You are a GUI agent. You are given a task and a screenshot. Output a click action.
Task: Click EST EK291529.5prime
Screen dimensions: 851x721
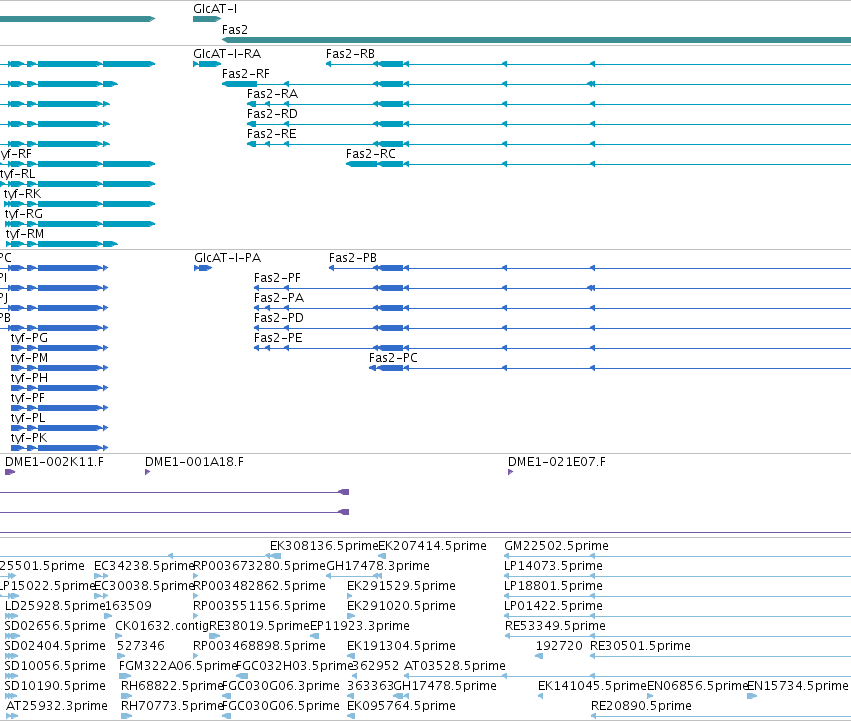(x=401, y=586)
